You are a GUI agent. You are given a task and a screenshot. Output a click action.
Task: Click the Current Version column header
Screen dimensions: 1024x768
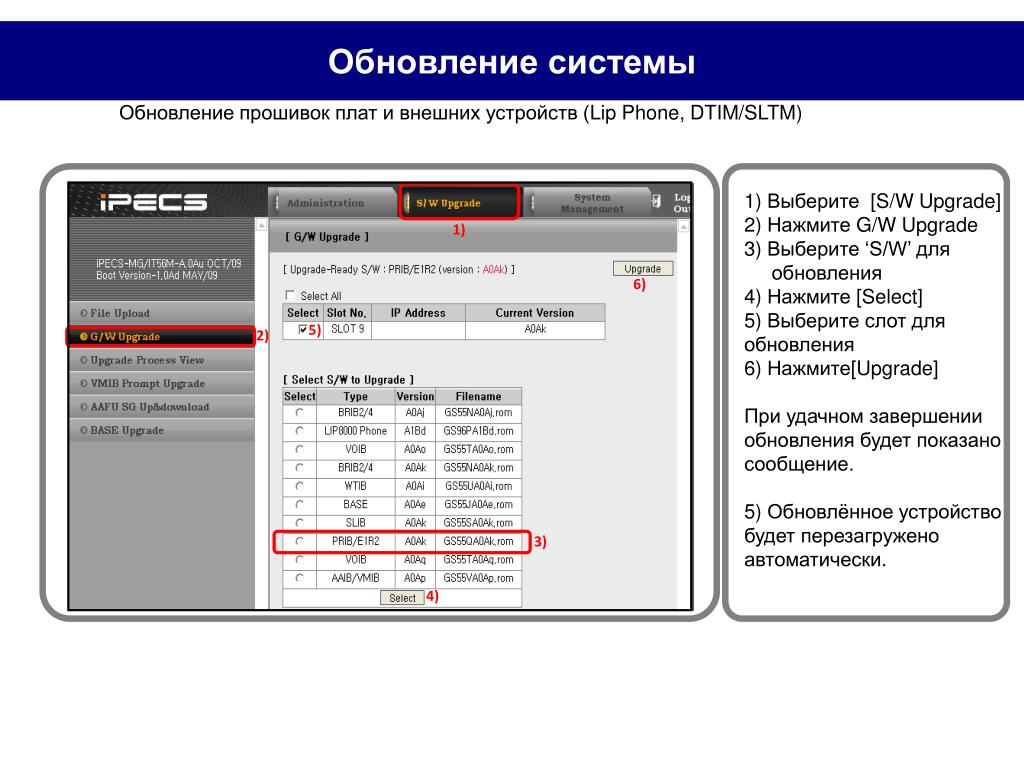pyautogui.click(x=535, y=313)
